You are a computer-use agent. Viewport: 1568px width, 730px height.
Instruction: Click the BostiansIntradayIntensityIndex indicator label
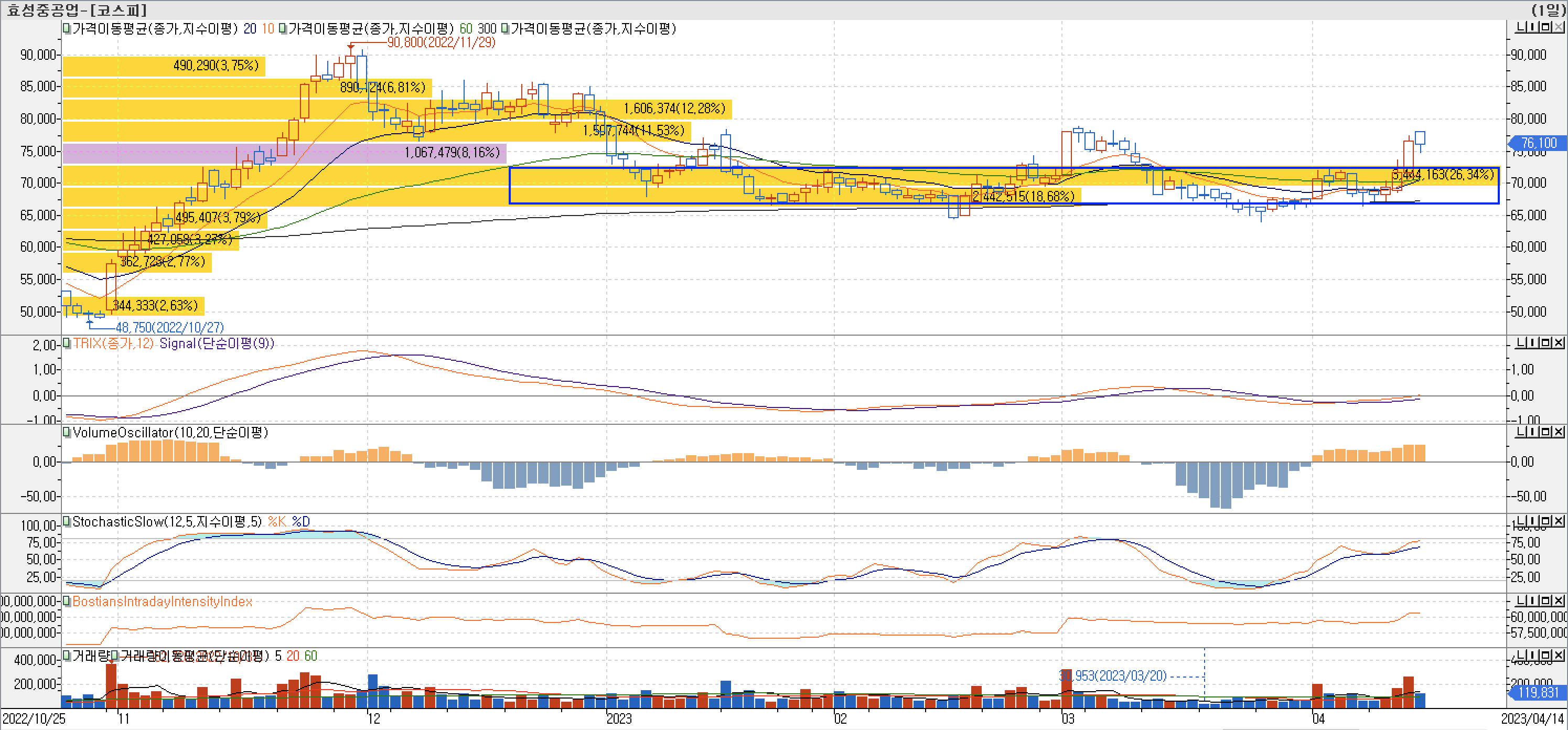pos(162,602)
